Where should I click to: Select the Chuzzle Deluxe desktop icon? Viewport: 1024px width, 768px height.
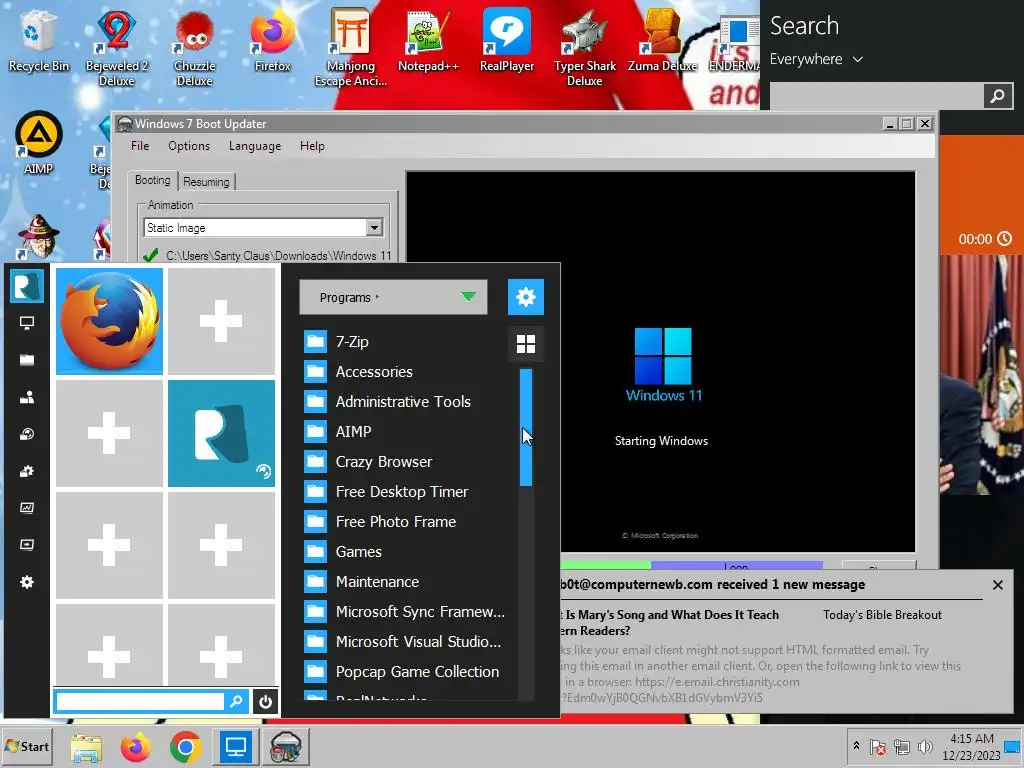click(195, 48)
